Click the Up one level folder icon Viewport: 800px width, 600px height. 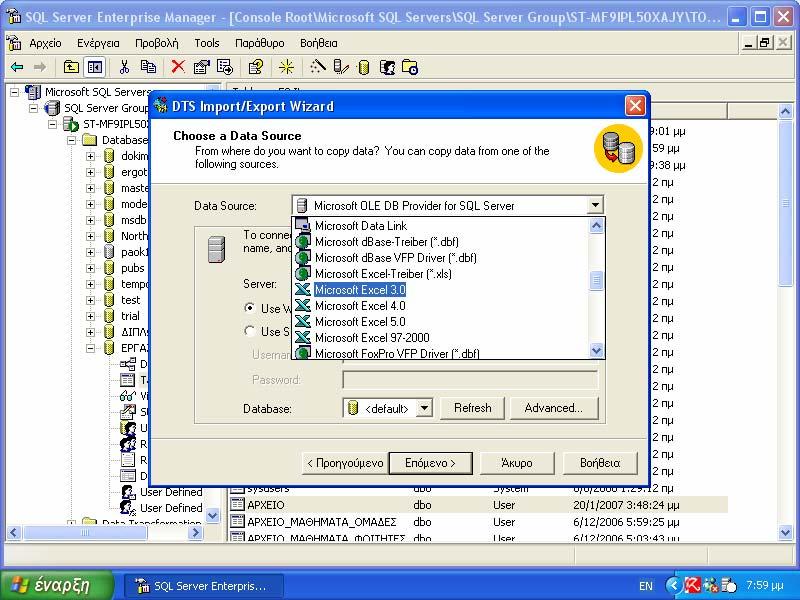[x=71, y=67]
